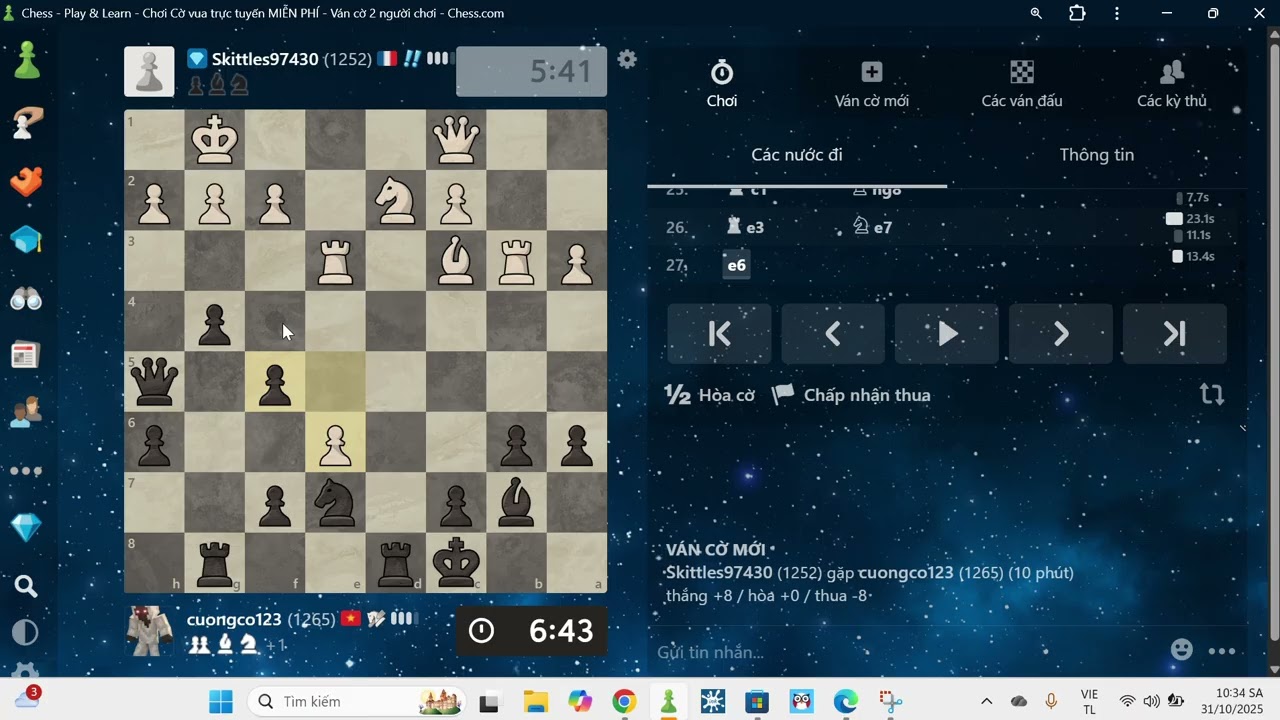Open the Watch binoculars icon
Viewport: 1280px width, 720px height.
click(26, 298)
